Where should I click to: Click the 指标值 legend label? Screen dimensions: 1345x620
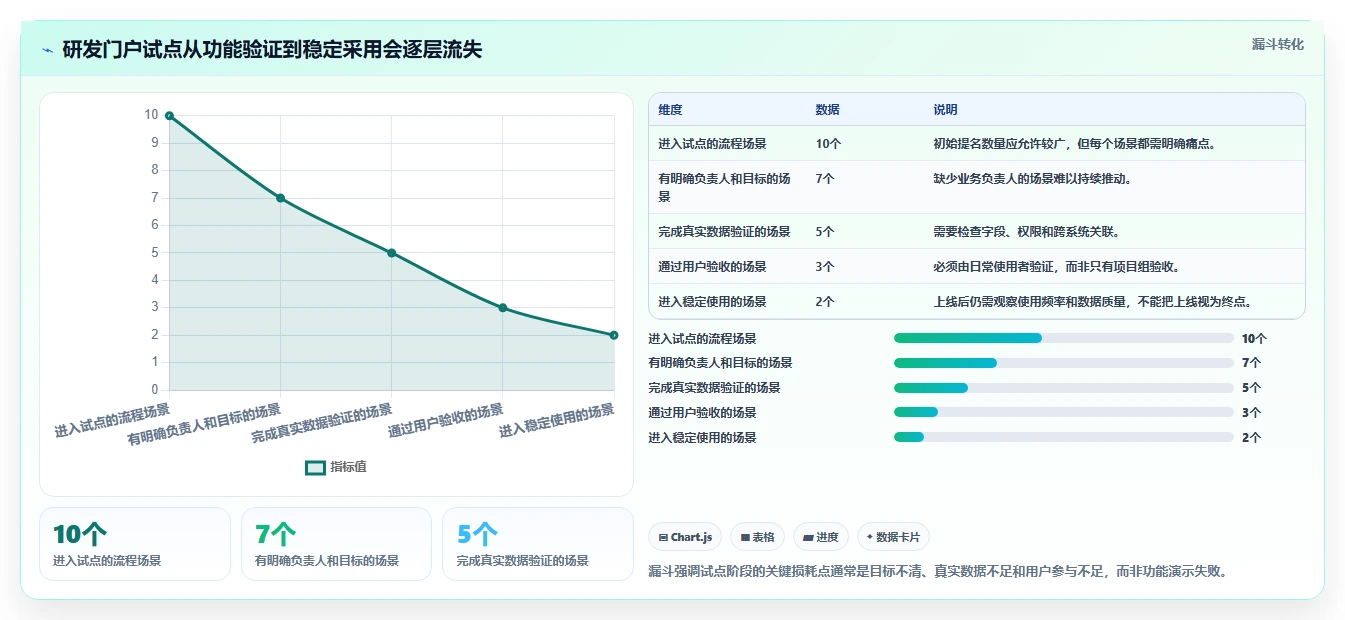click(x=348, y=467)
